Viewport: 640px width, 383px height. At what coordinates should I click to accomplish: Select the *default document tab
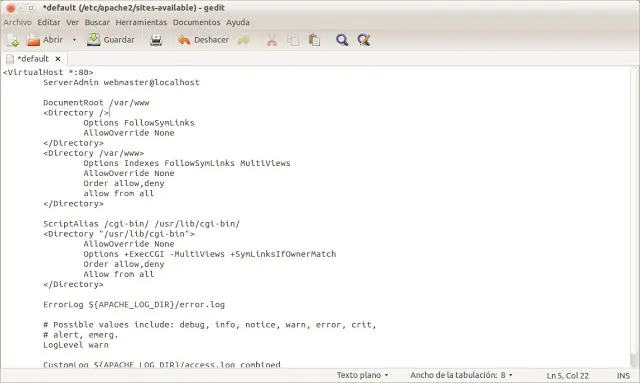[x=33, y=59]
